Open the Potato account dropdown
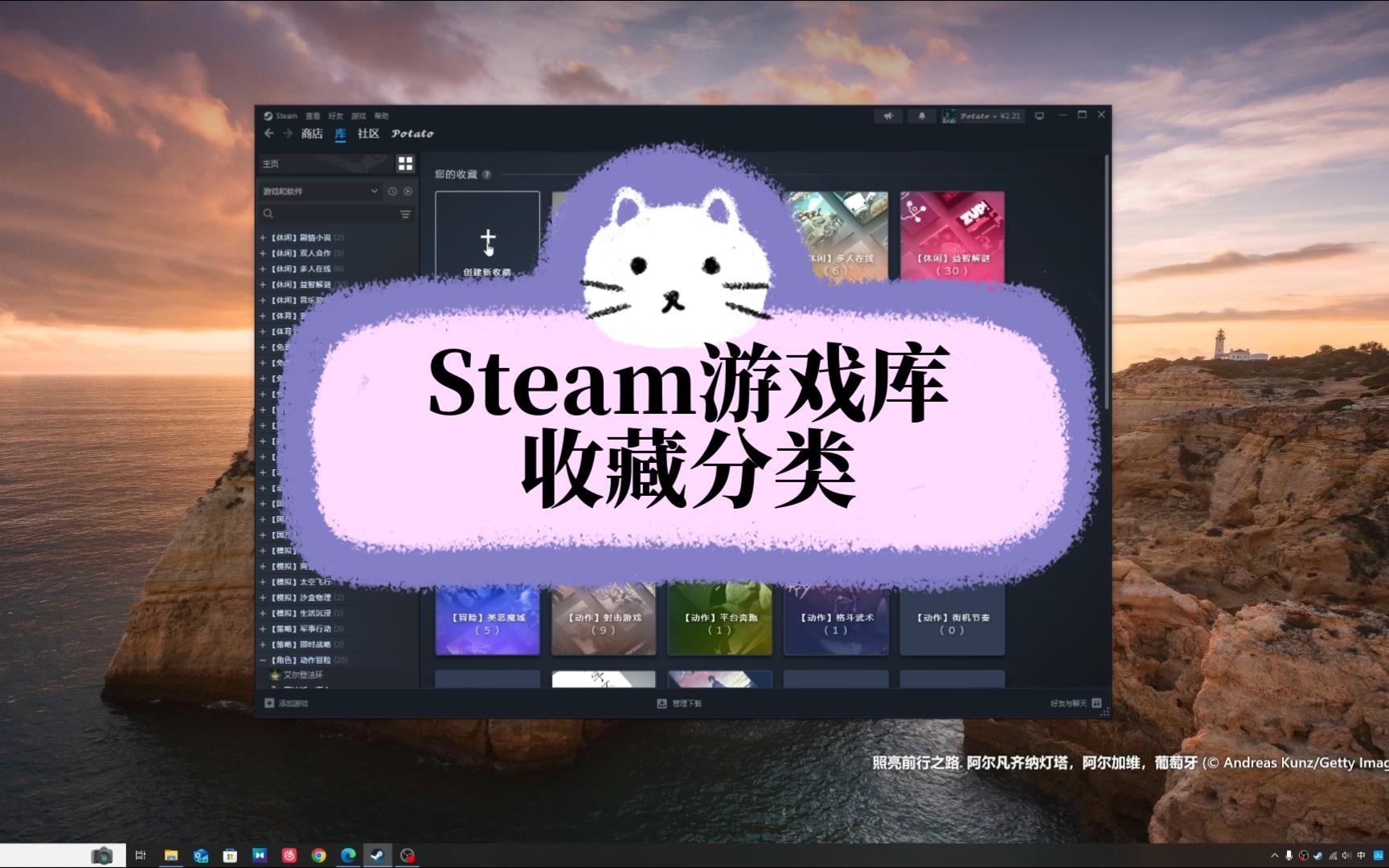 point(982,116)
